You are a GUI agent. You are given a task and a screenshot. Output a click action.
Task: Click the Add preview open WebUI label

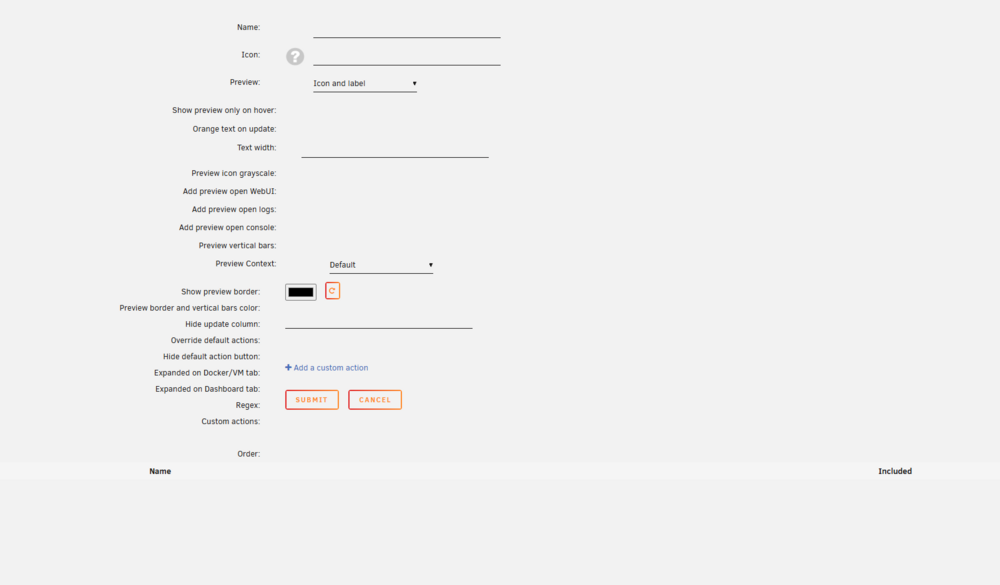pyautogui.click(x=229, y=191)
